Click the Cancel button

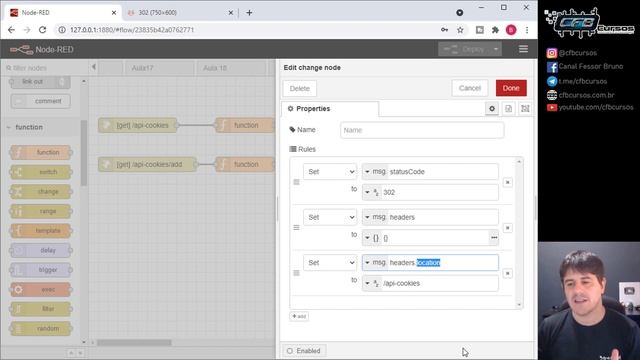(470, 88)
